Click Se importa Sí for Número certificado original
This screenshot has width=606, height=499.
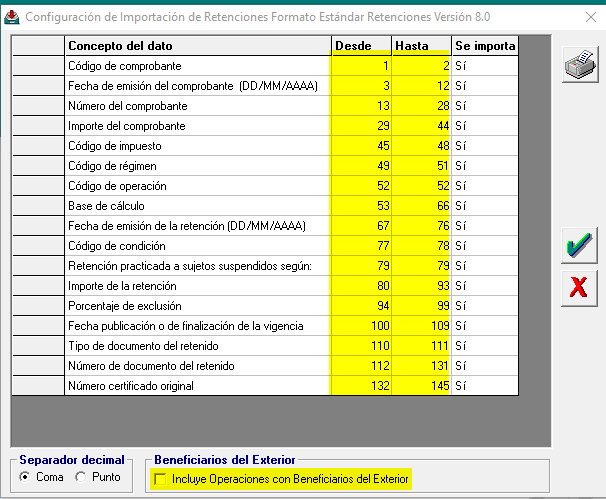[x=485, y=386]
